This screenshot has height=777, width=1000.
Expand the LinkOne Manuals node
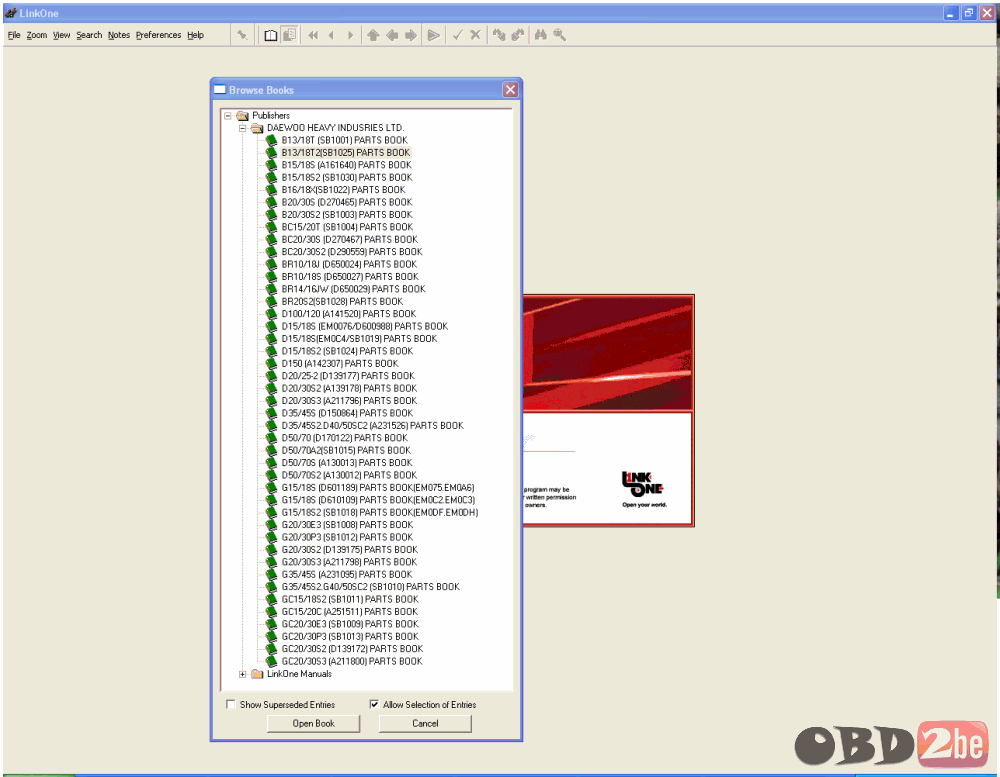(x=242, y=674)
